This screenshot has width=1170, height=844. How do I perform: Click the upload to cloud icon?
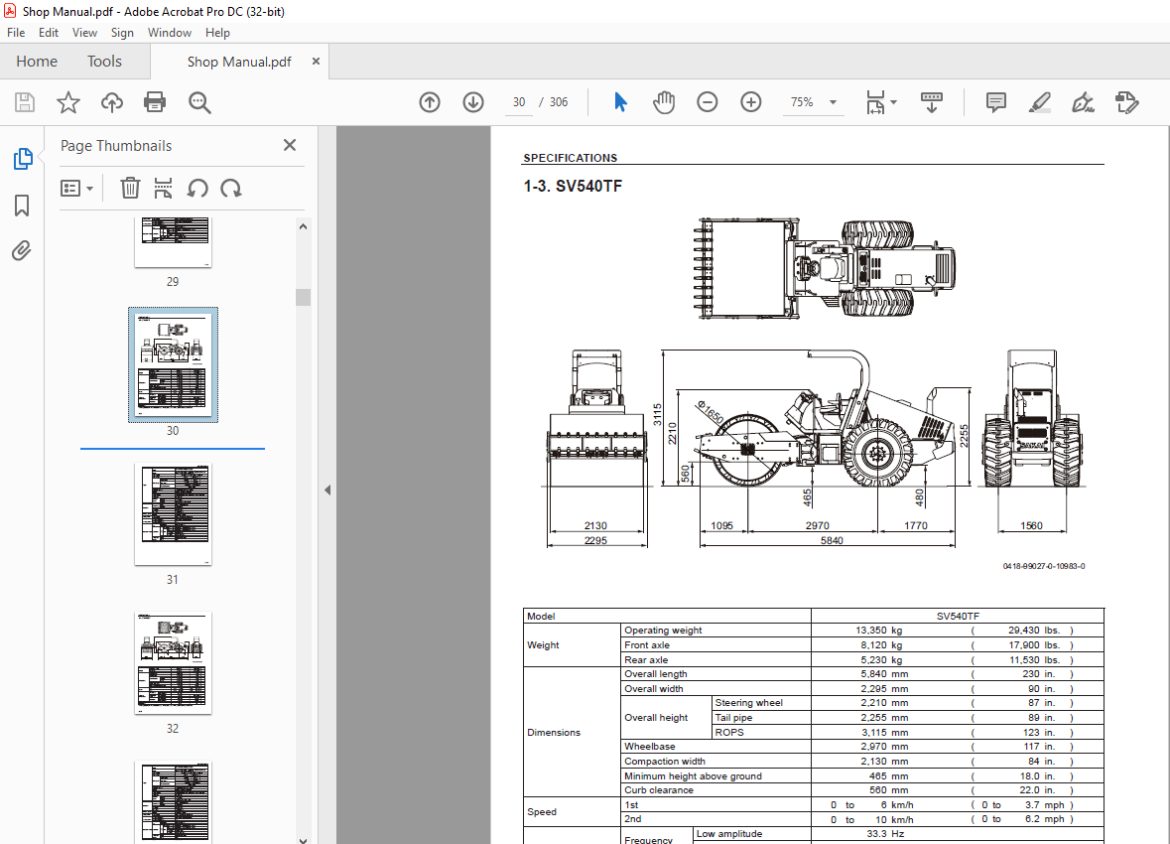click(112, 102)
